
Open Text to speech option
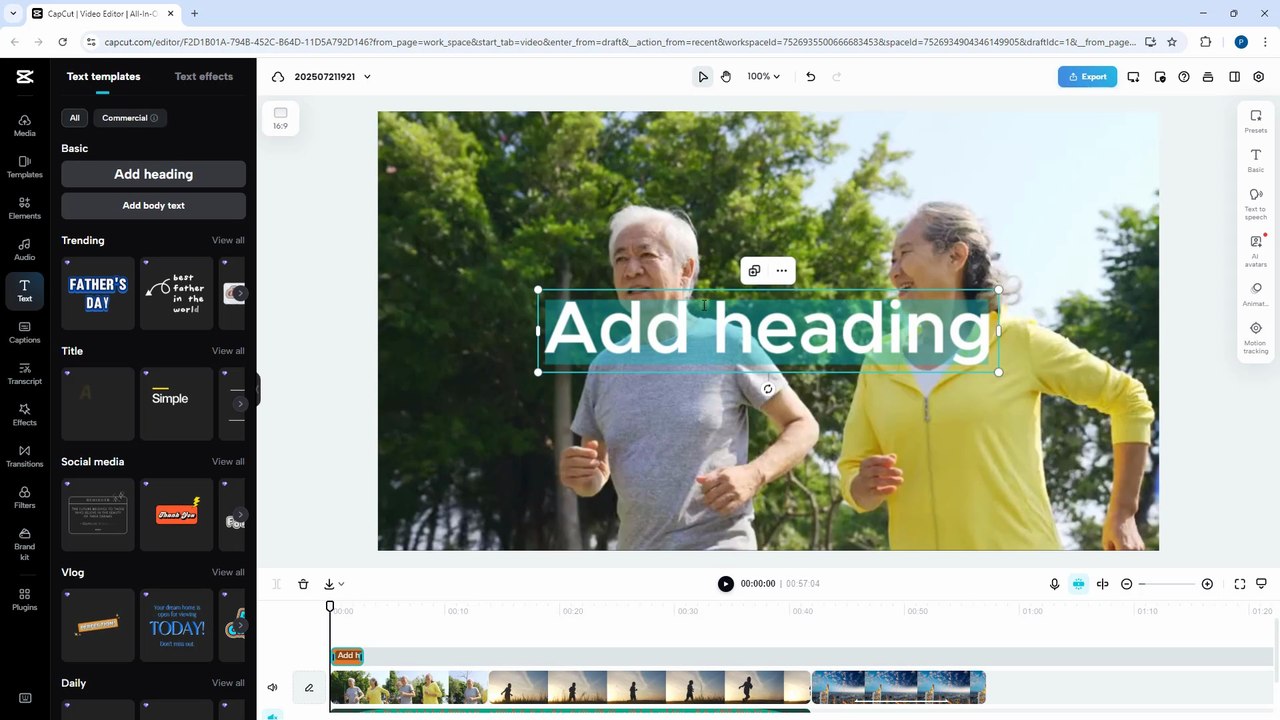pyautogui.click(x=1255, y=203)
